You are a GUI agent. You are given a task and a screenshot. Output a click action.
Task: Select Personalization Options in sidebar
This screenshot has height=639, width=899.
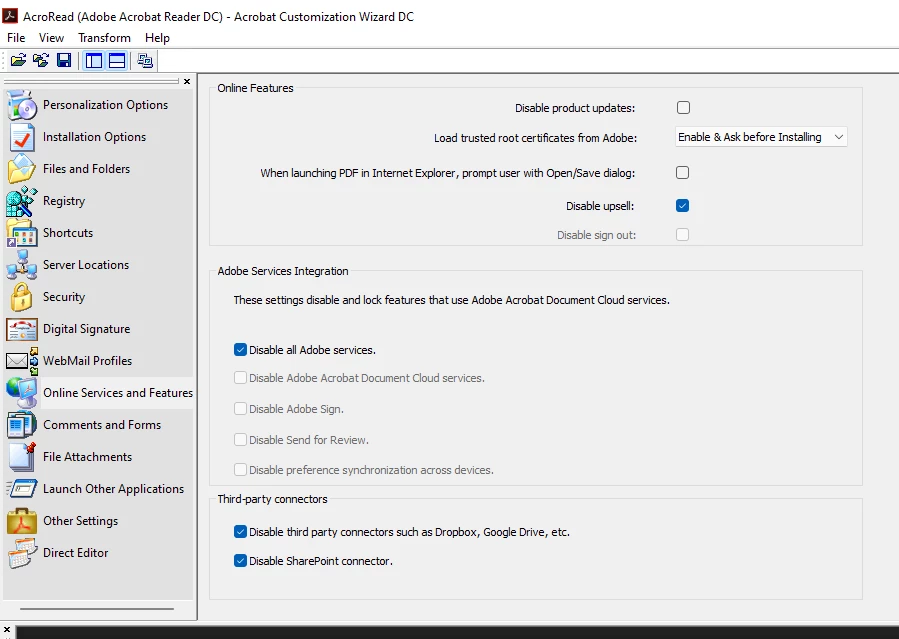click(x=105, y=105)
